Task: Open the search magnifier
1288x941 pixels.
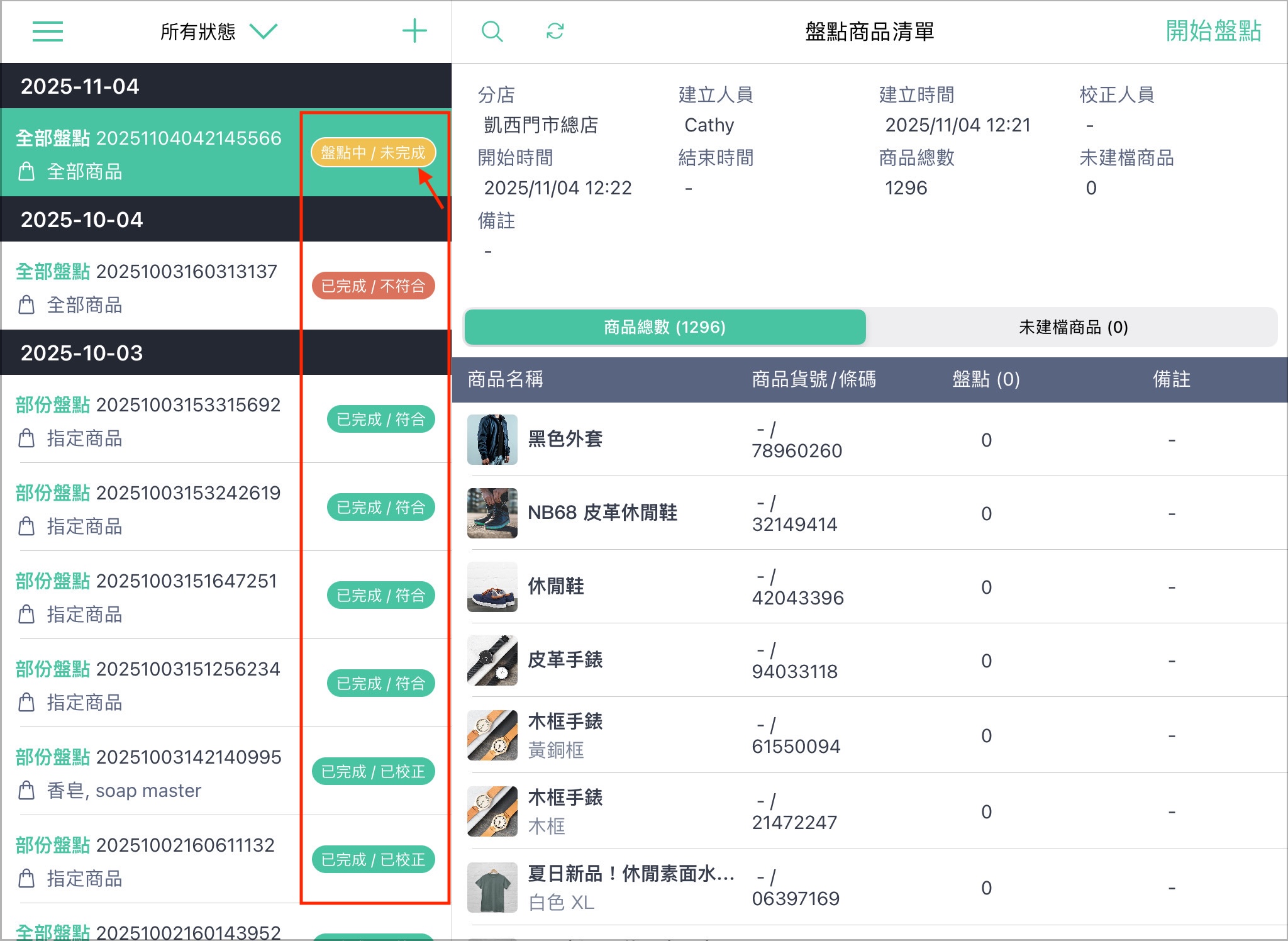Action: (492, 31)
